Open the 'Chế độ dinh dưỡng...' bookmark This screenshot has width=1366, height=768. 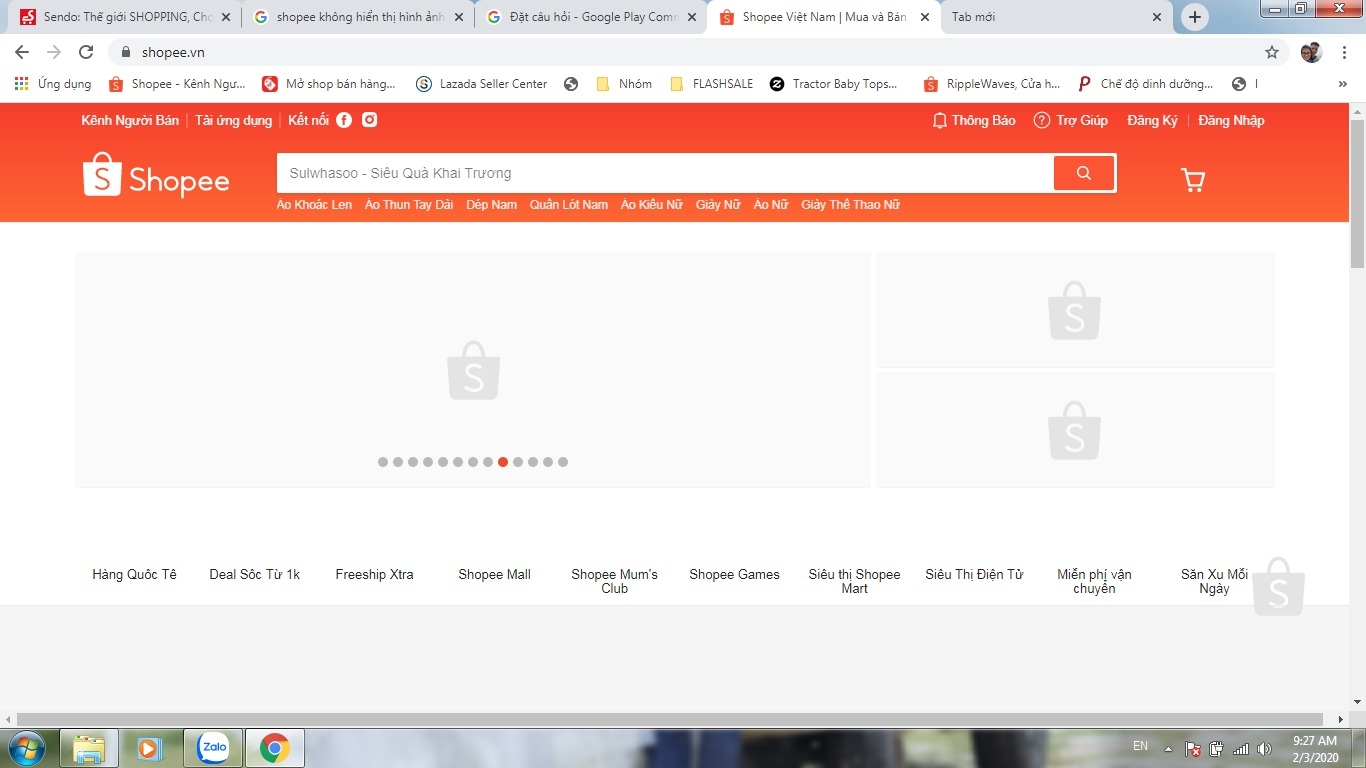(x=1146, y=84)
